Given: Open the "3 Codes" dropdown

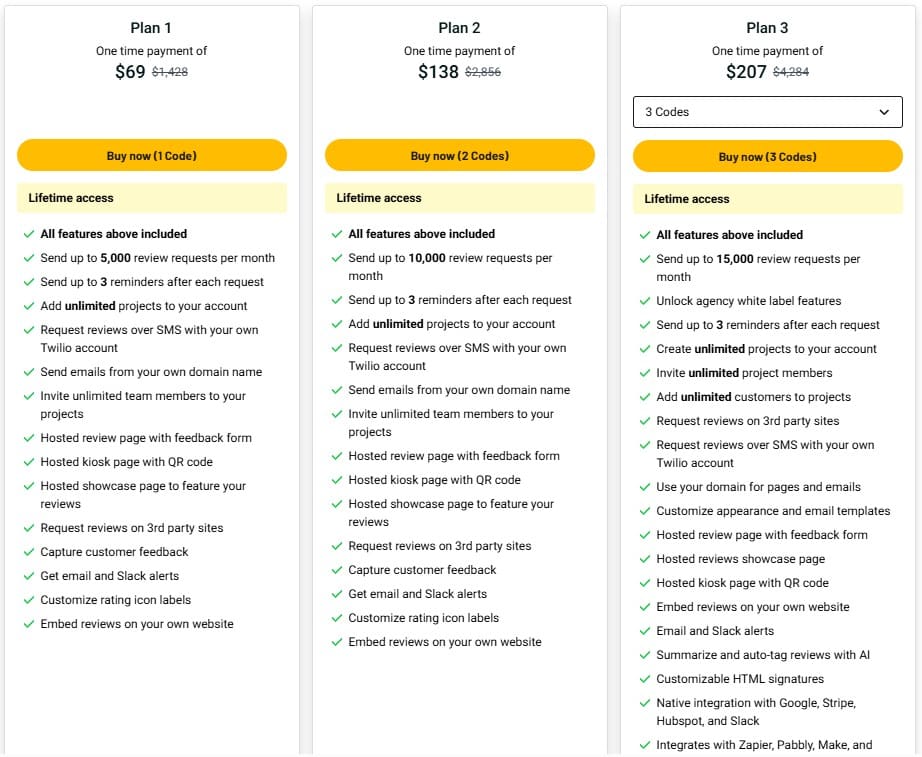Looking at the screenshot, I should click(767, 112).
